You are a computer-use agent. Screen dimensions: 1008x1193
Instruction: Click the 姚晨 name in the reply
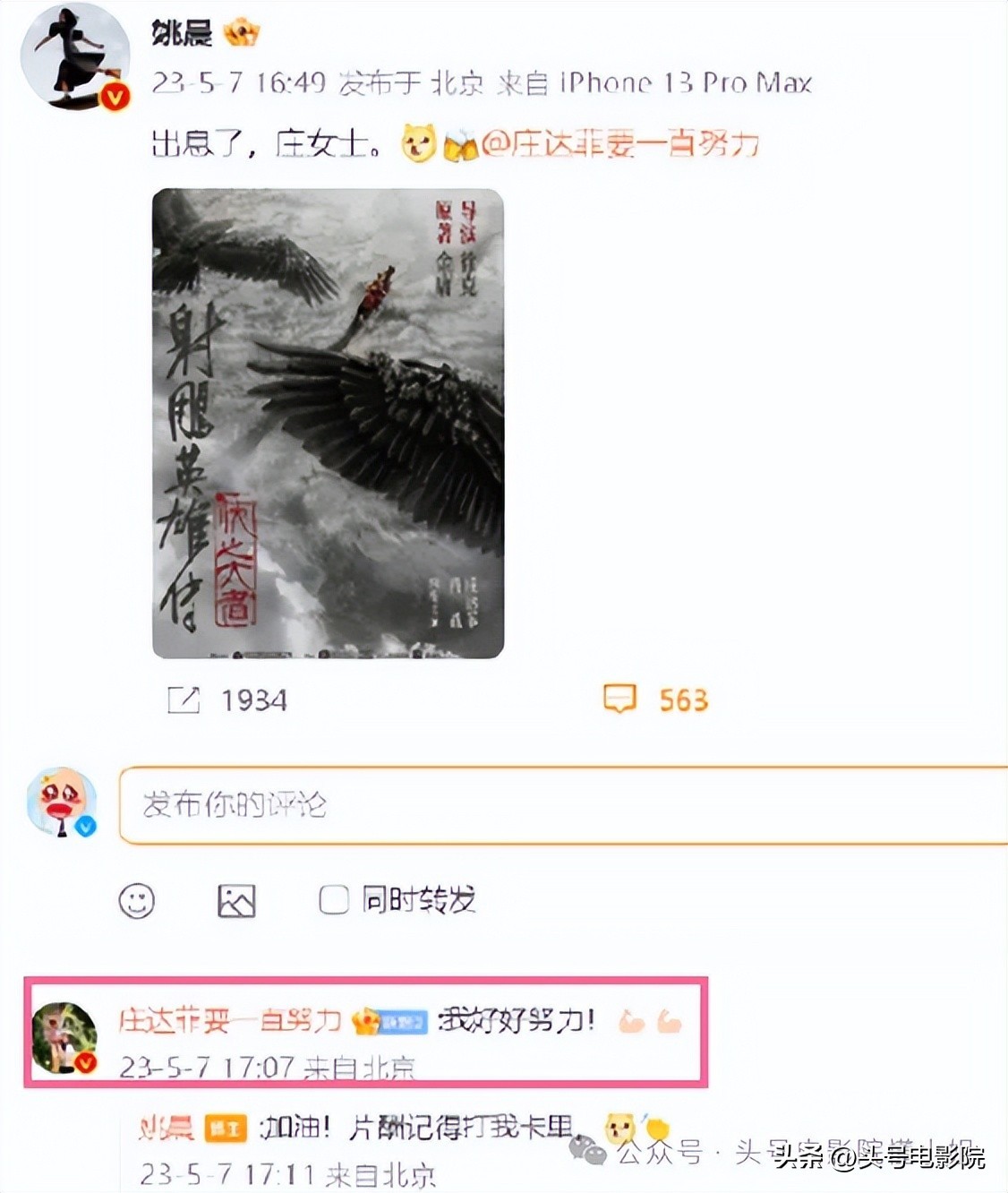coord(167,1128)
